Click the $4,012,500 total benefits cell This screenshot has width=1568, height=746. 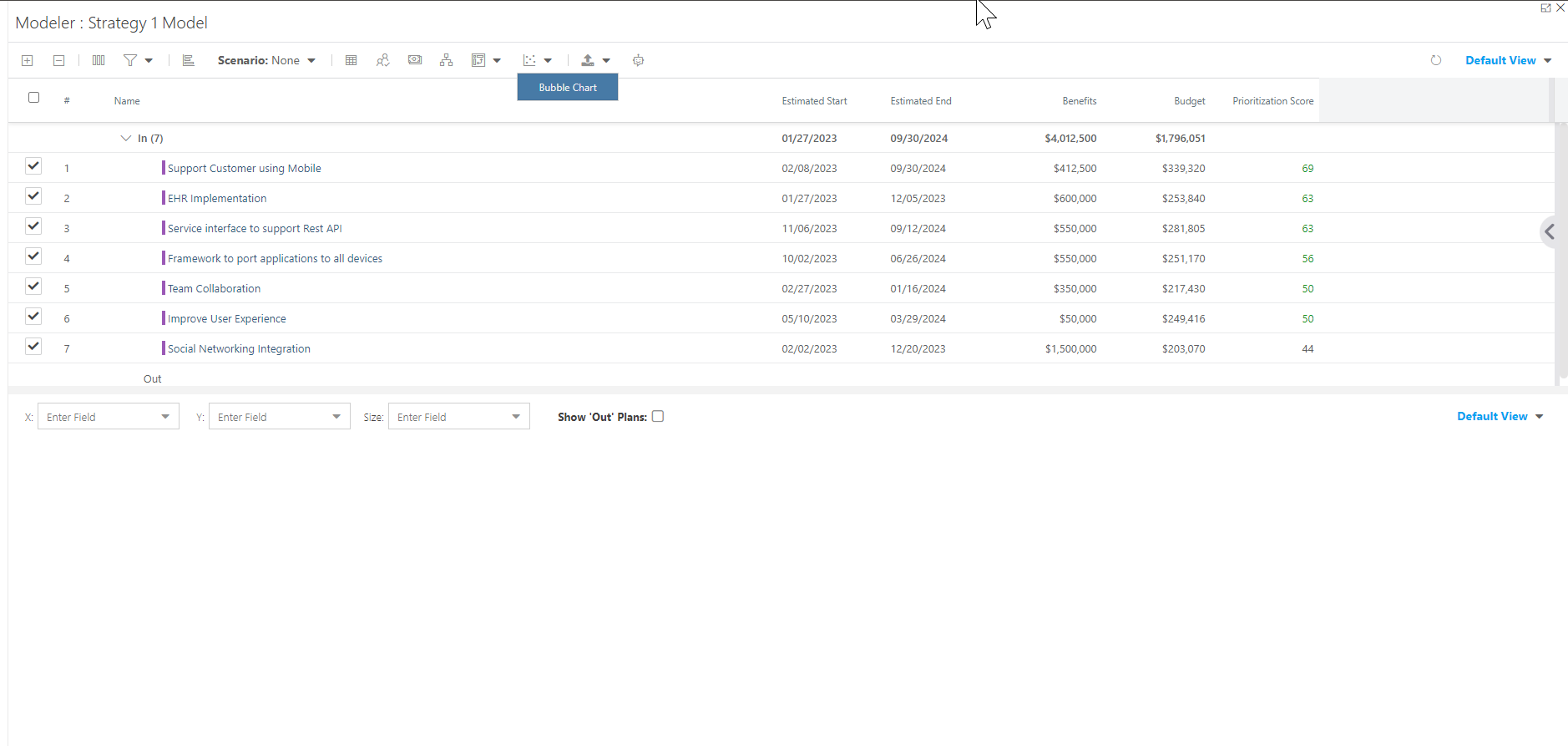[x=1070, y=138]
